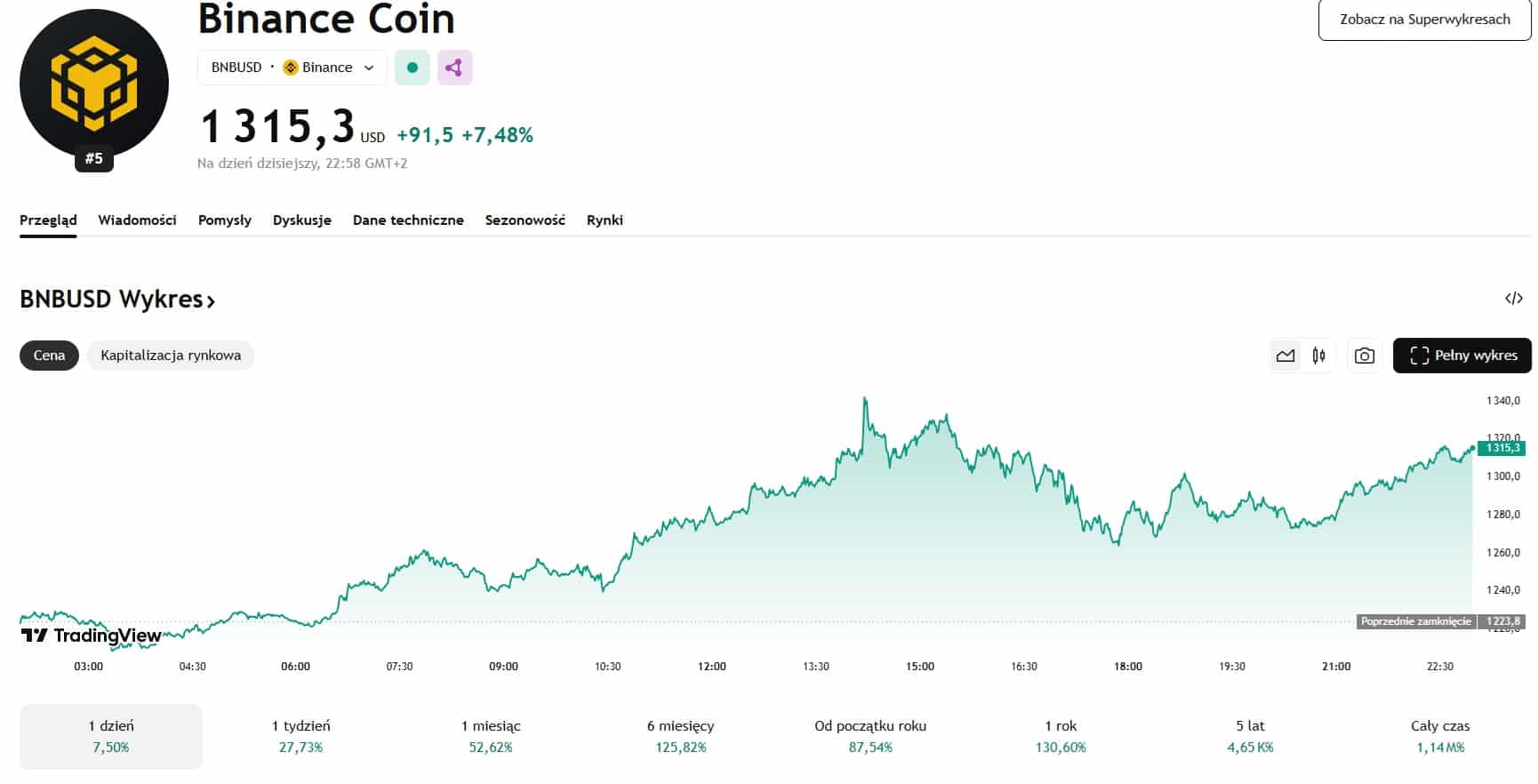Switch to the Dane techniczne tab
1538x784 pixels.
(408, 220)
